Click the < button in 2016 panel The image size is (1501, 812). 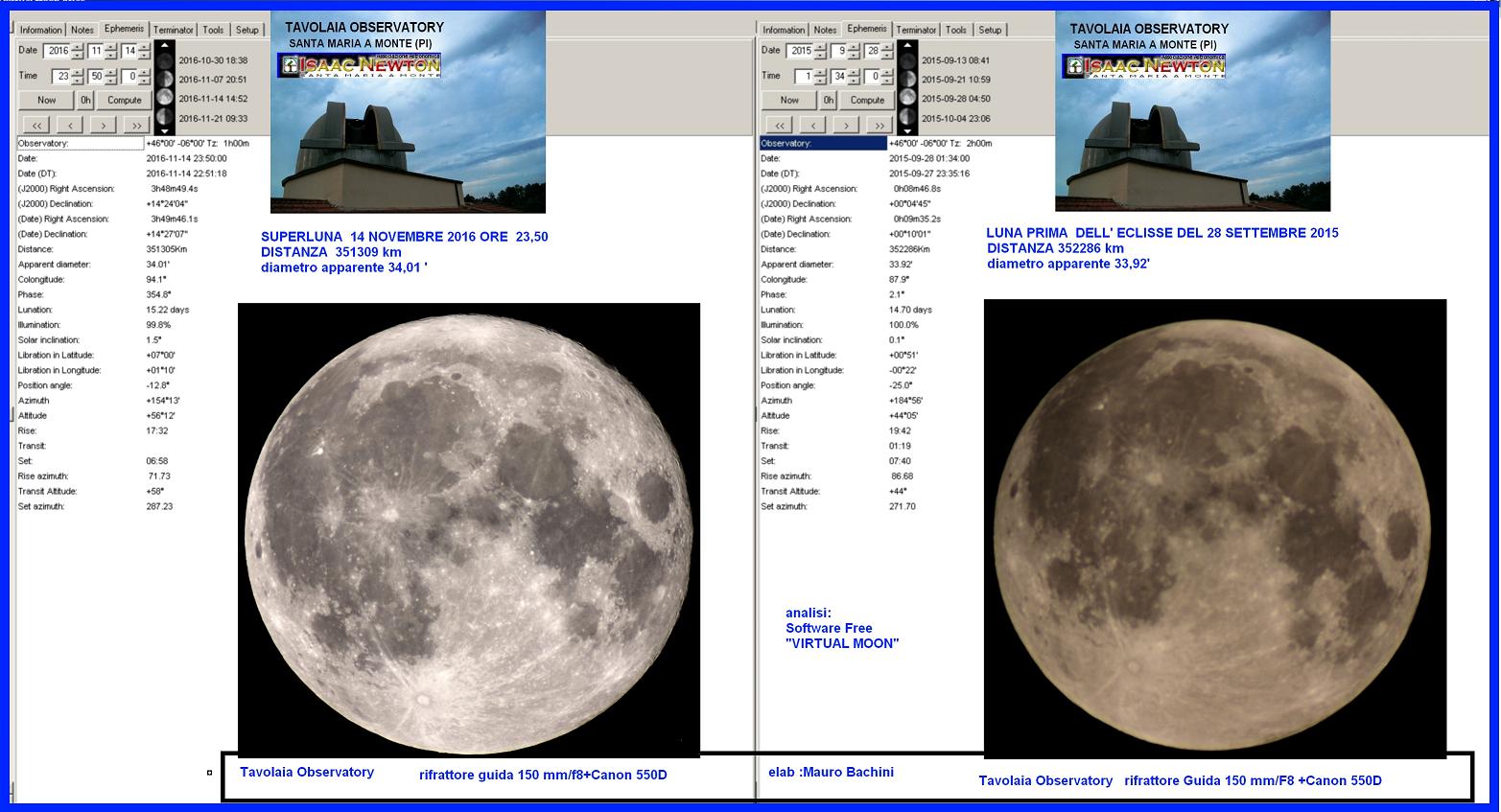70,126
